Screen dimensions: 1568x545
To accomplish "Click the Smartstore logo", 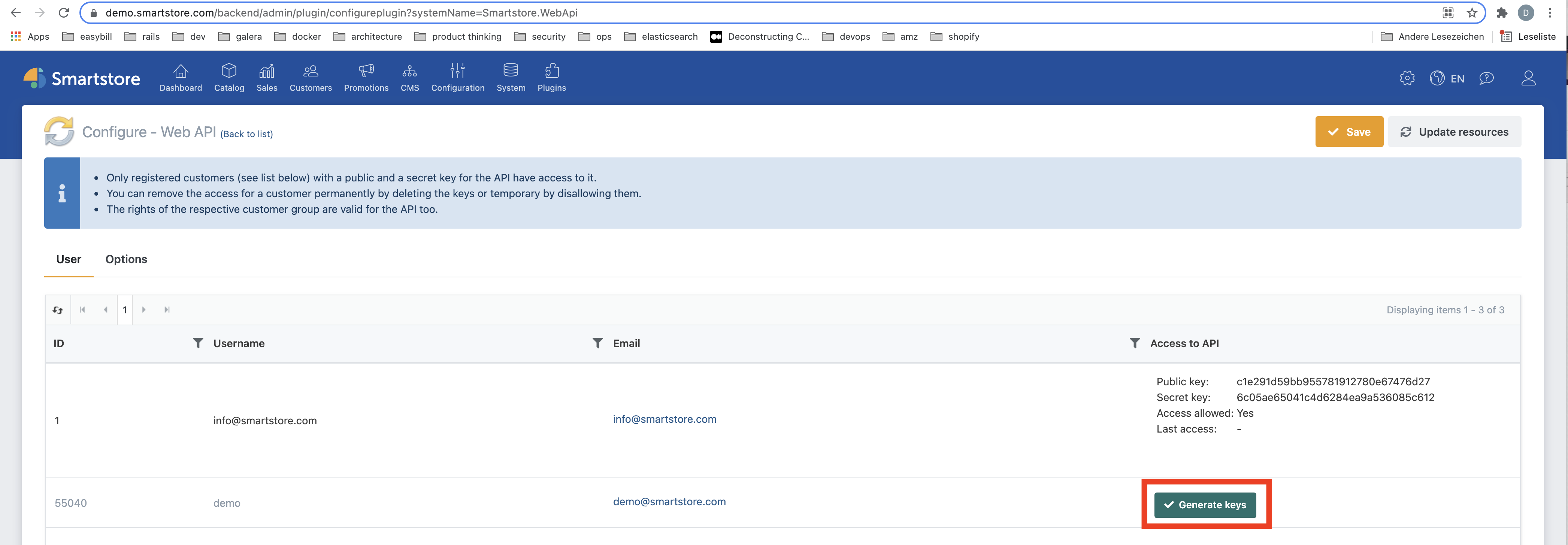I will pyautogui.click(x=82, y=79).
